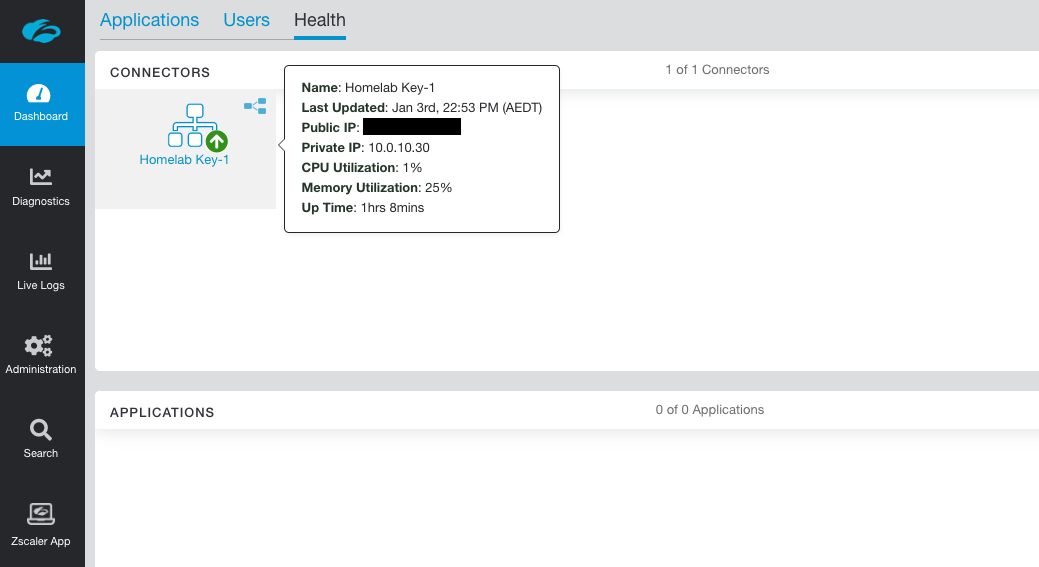This screenshot has width=1039, height=567.
Task: Click the Homelab Key-1 connector network icon
Action: (187, 124)
